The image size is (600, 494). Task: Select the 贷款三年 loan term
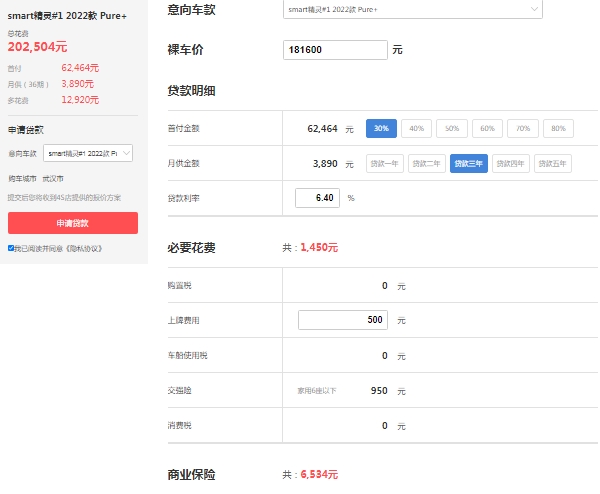click(468, 164)
